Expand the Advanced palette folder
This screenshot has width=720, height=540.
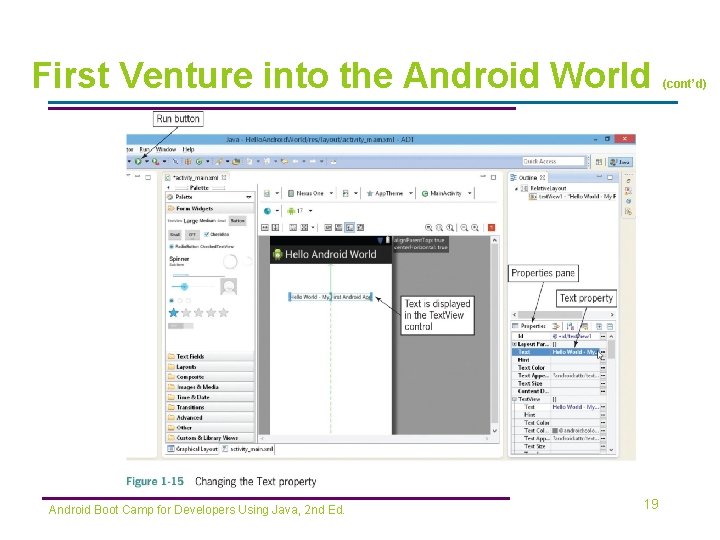tap(210, 418)
